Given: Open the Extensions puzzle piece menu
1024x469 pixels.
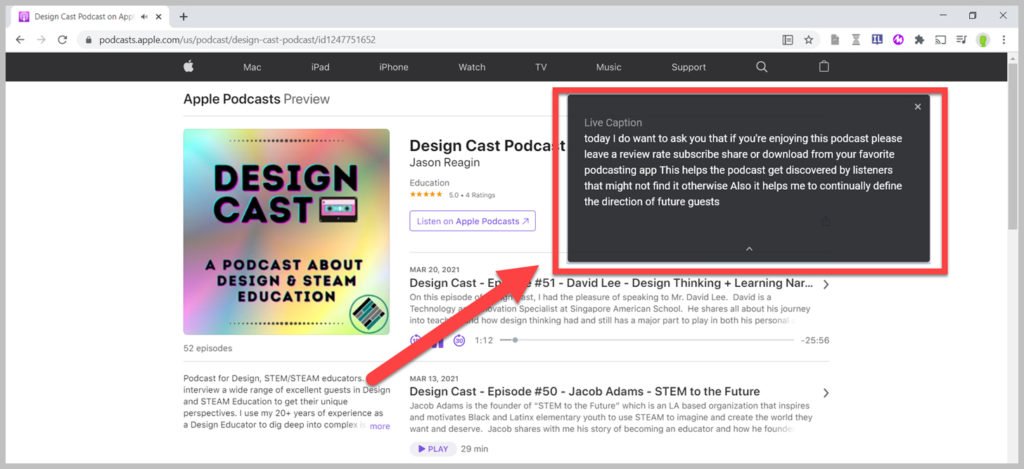Looking at the screenshot, I should [x=920, y=40].
